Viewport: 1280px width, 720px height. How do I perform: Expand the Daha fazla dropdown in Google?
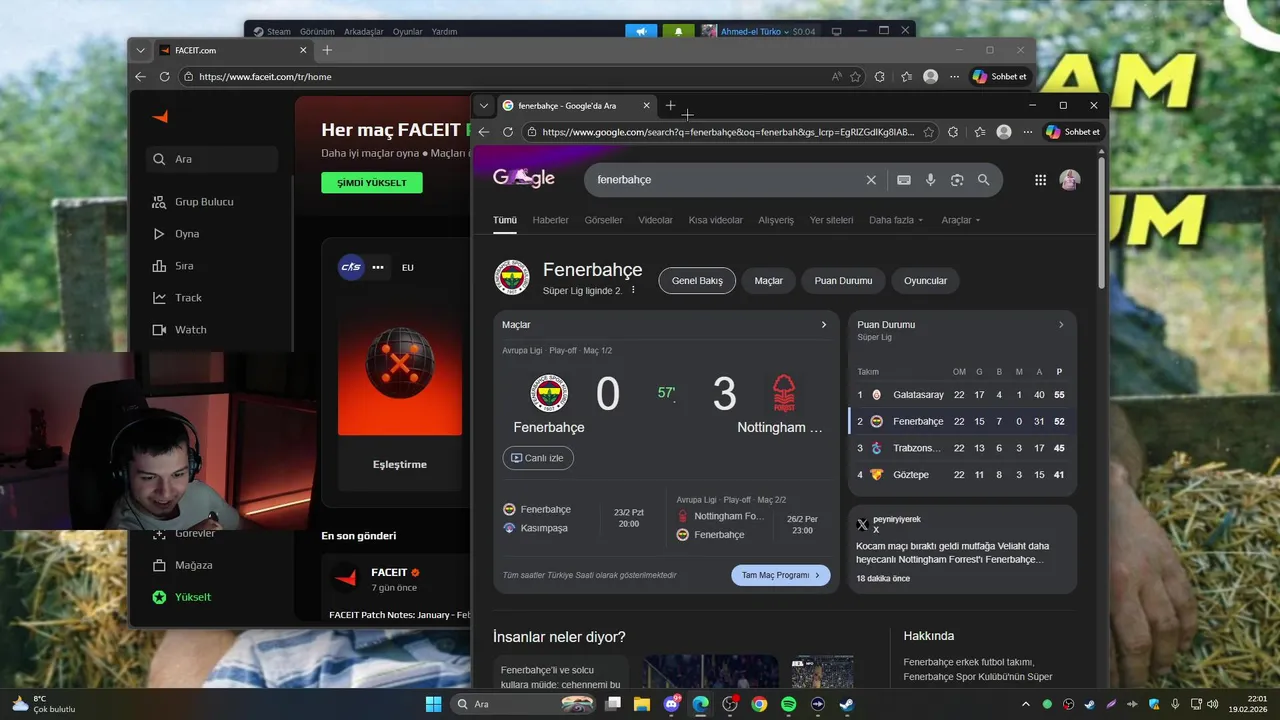[896, 220]
